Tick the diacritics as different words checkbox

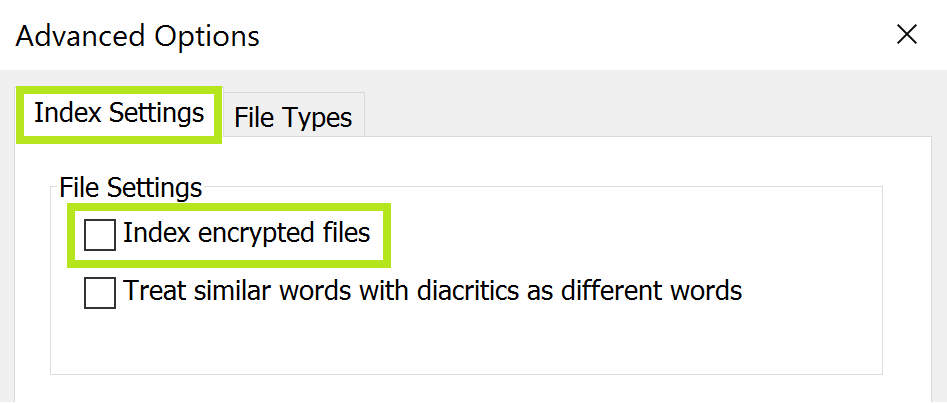pos(100,293)
